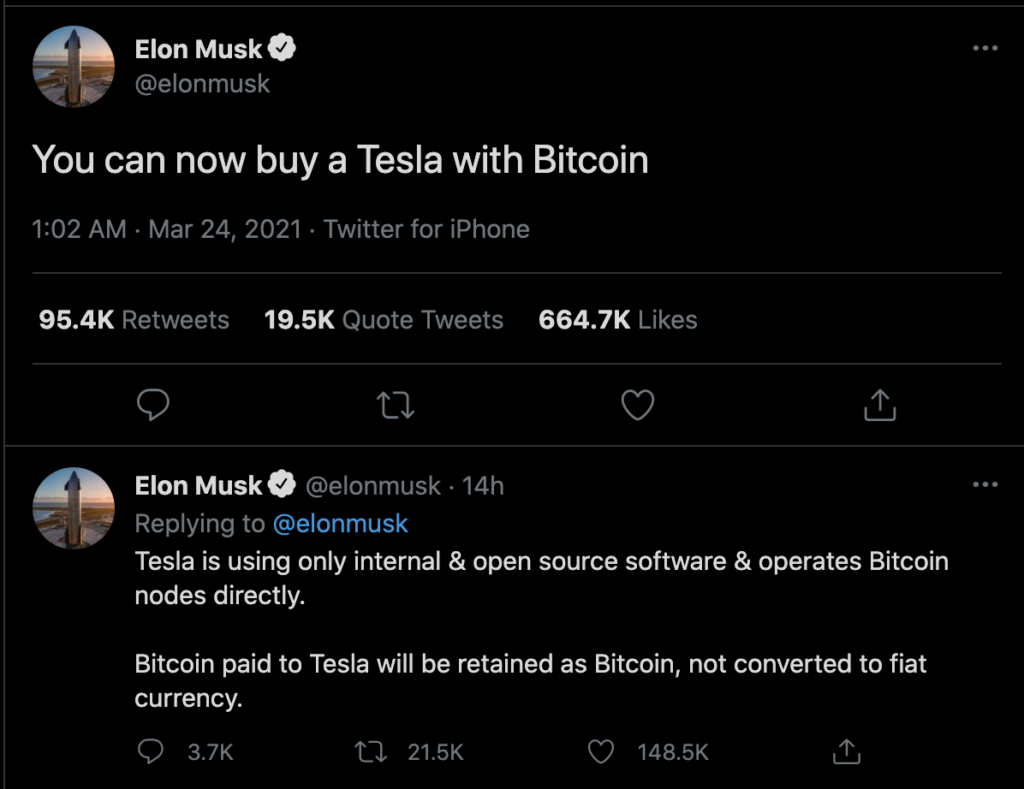Open the 14h timestamp on reply
The height and width of the screenshot is (789, 1024).
tap(483, 486)
